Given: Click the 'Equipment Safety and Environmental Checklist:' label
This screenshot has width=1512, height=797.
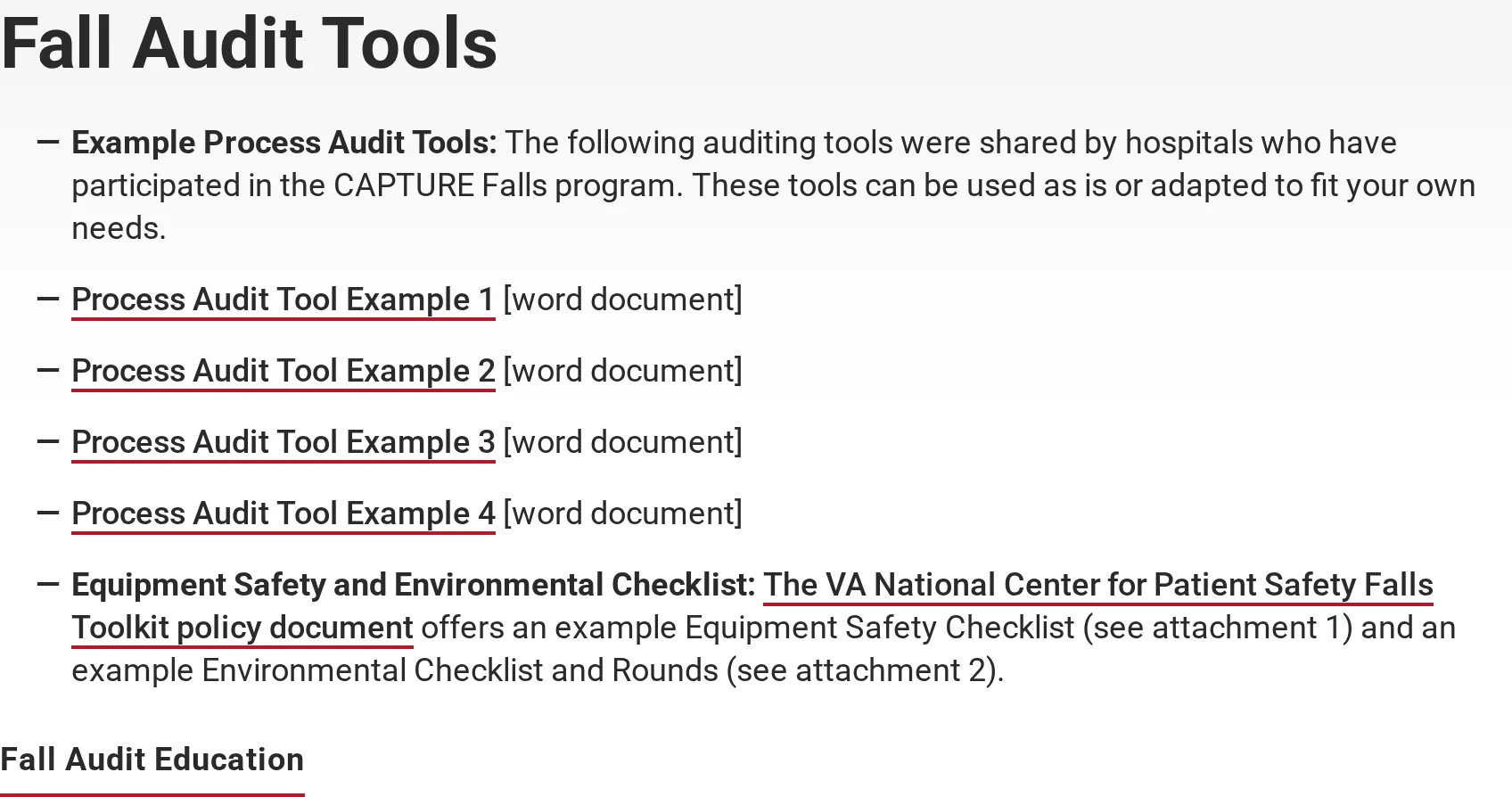Looking at the screenshot, I should click(414, 585).
